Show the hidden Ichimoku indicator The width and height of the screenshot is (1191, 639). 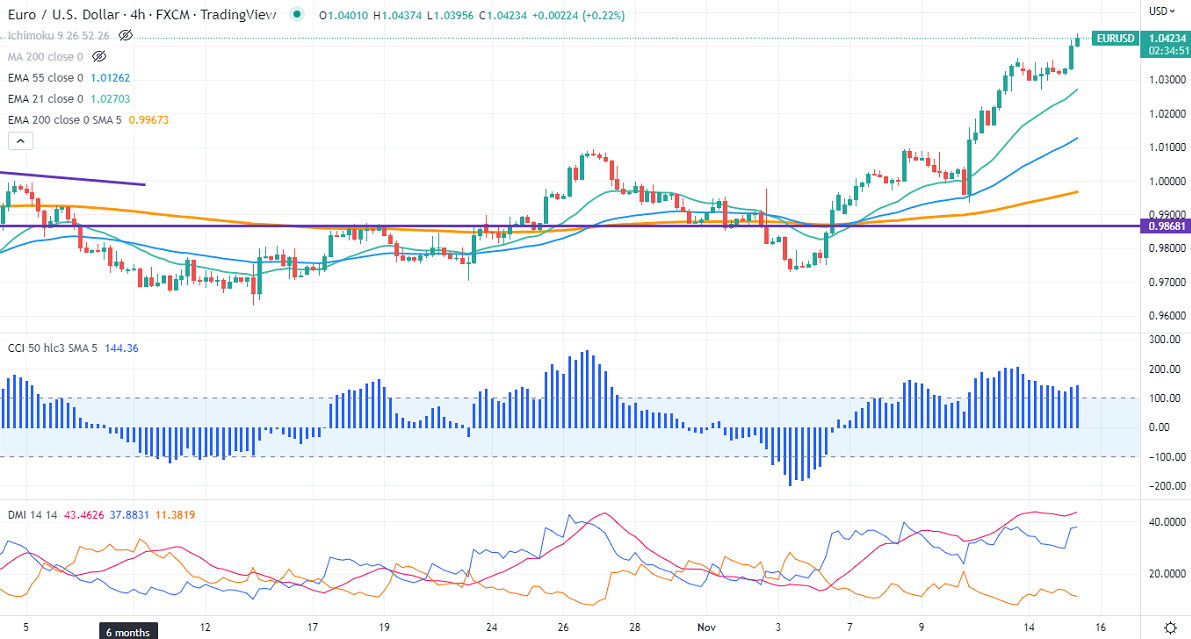(x=126, y=35)
